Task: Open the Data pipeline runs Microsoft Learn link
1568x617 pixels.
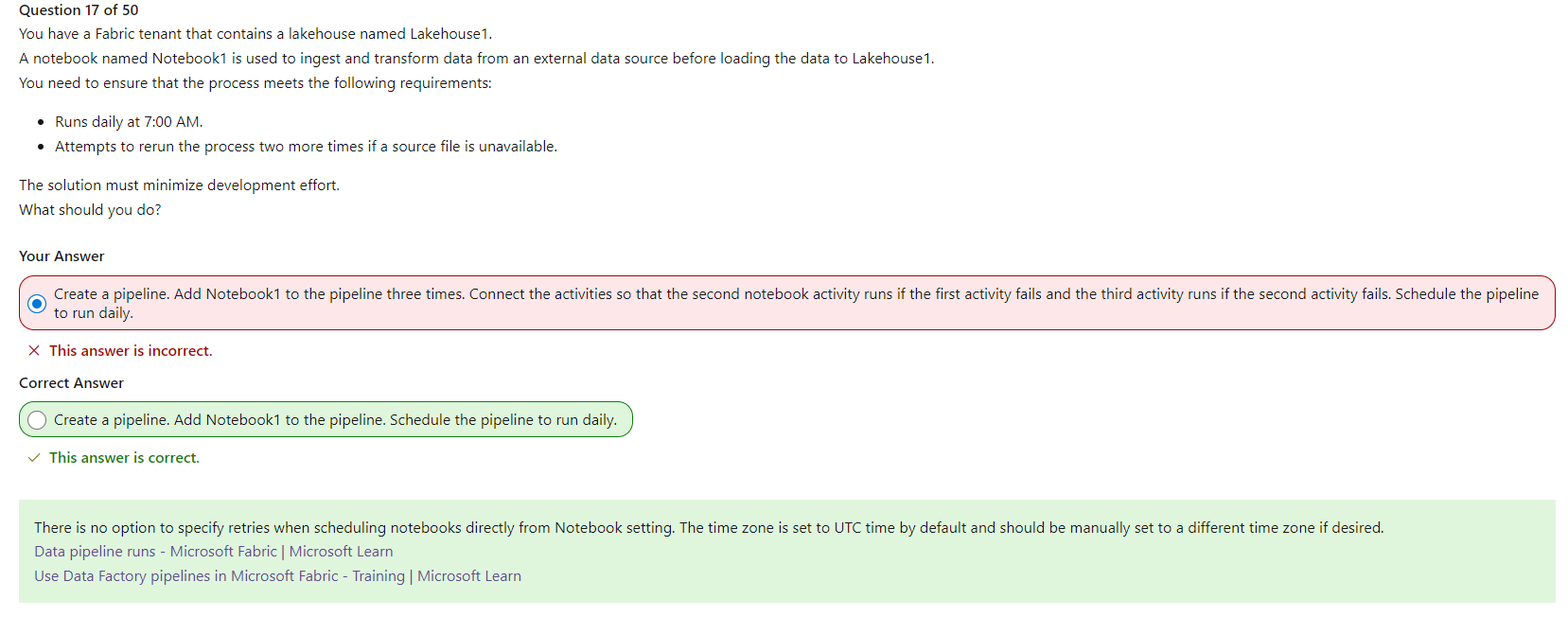Action: click(x=213, y=552)
